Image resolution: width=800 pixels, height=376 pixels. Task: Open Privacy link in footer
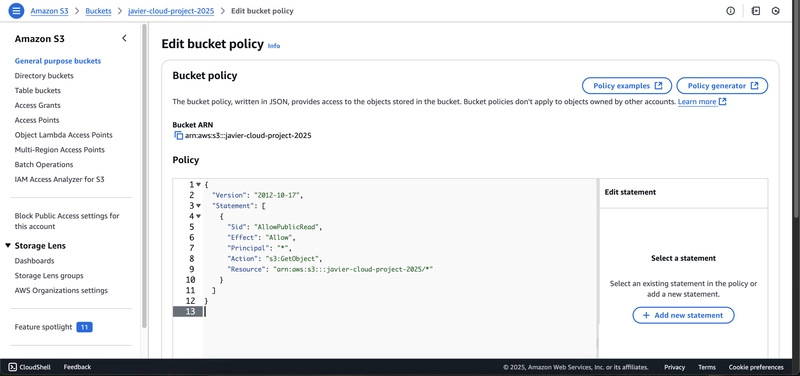point(674,367)
